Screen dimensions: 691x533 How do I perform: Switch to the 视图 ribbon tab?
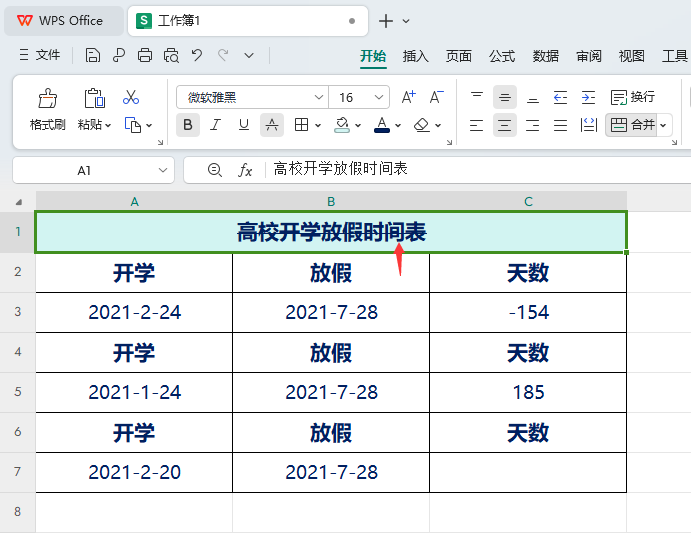[x=632, y=56]
